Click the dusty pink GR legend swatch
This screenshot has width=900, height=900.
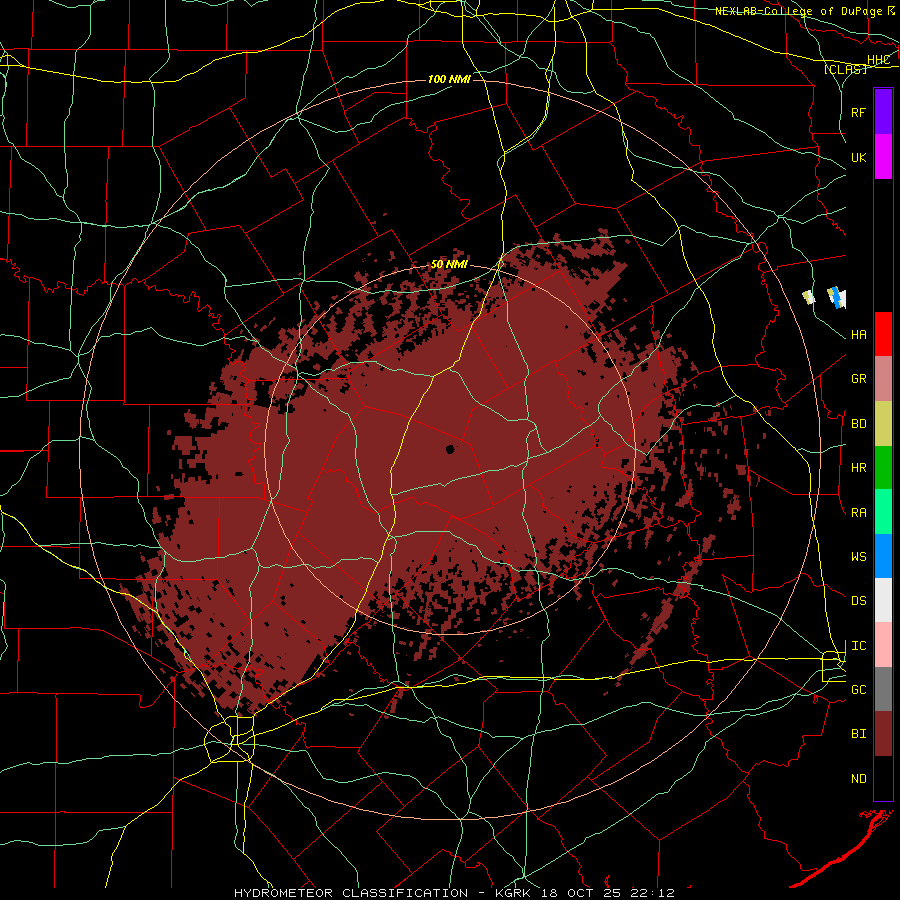(883, 379)
